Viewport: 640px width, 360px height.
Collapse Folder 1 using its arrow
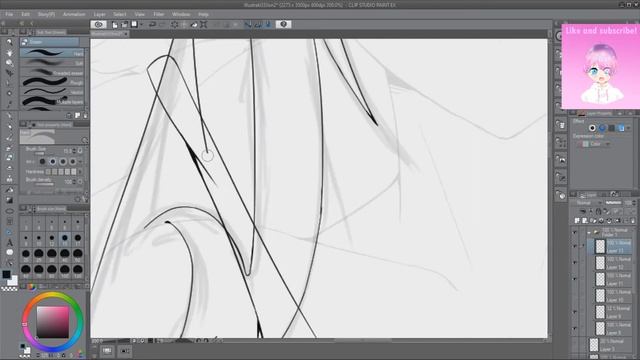[589, 233]
